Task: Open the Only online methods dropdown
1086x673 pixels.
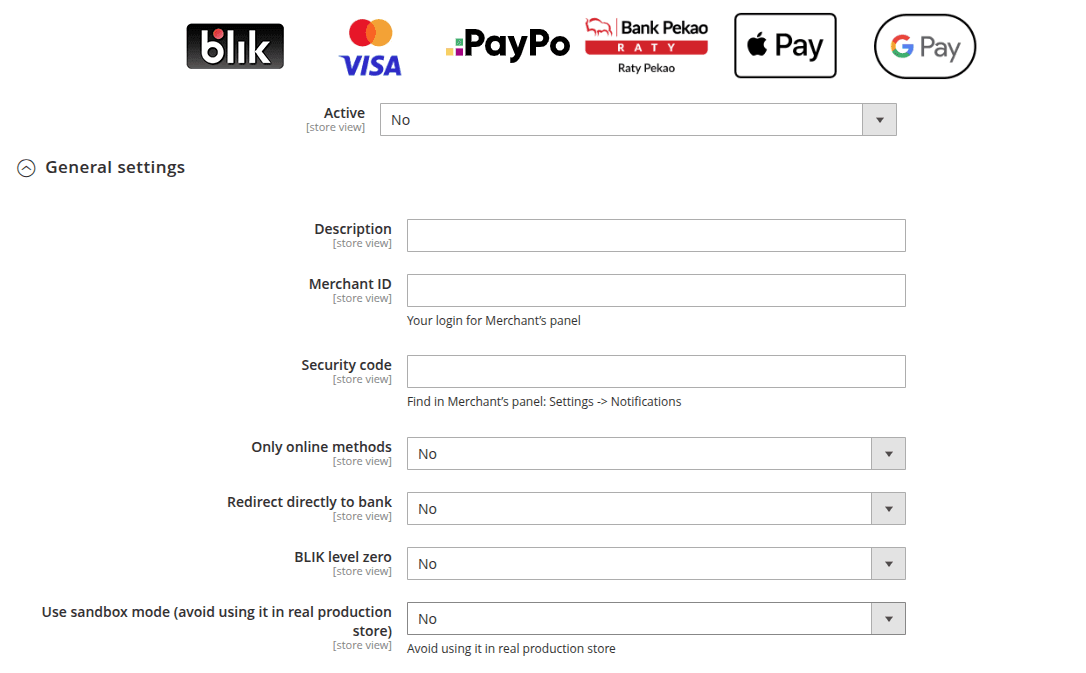Action: [639, 454]
